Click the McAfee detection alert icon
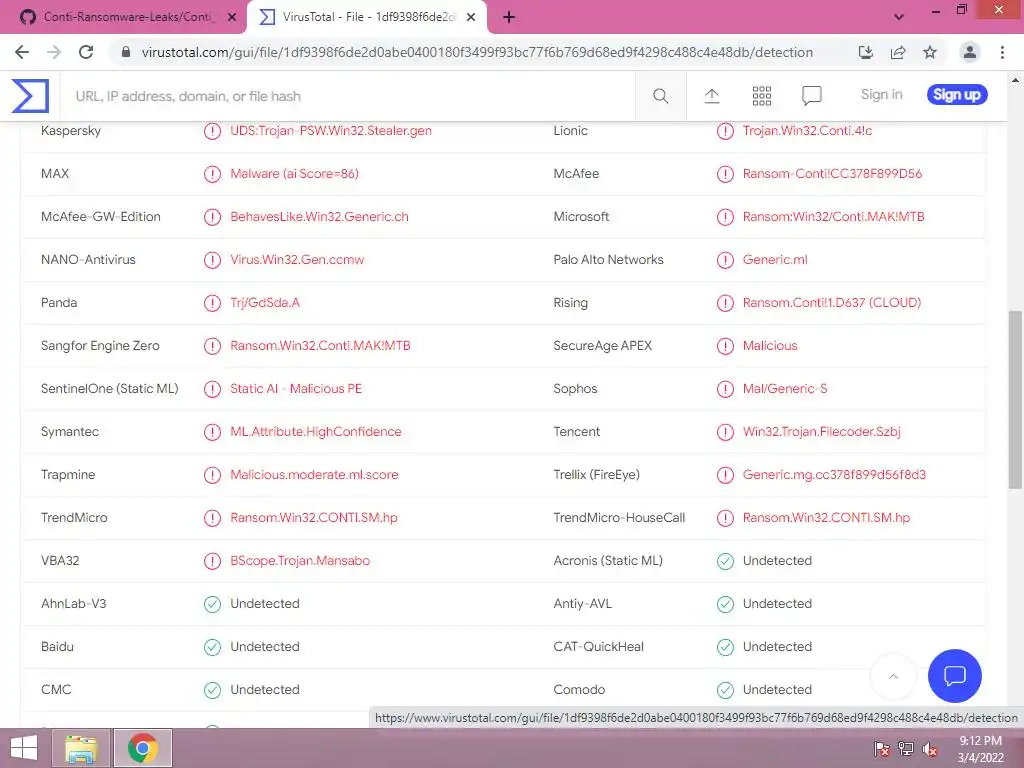This screenshot has width=1024, height=768. [x=725, y=174]
